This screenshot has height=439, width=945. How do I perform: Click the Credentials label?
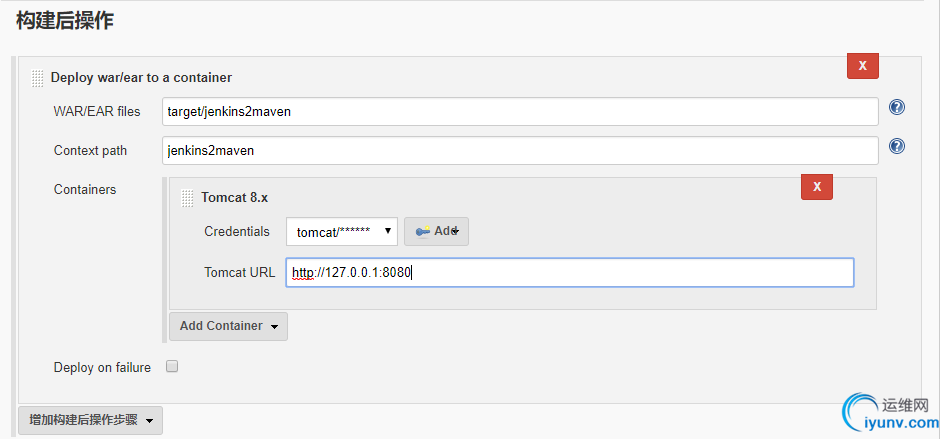click(237, 231)
